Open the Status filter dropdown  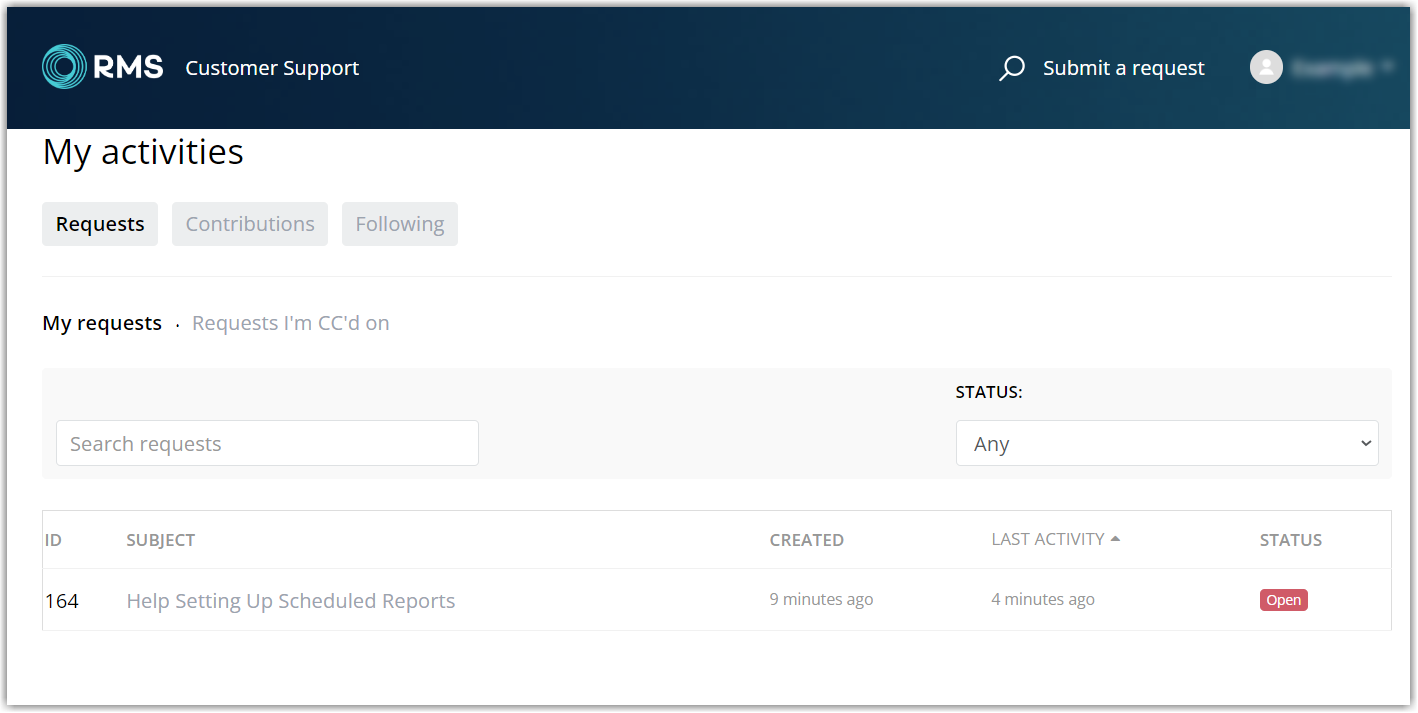coord(1167,443)
